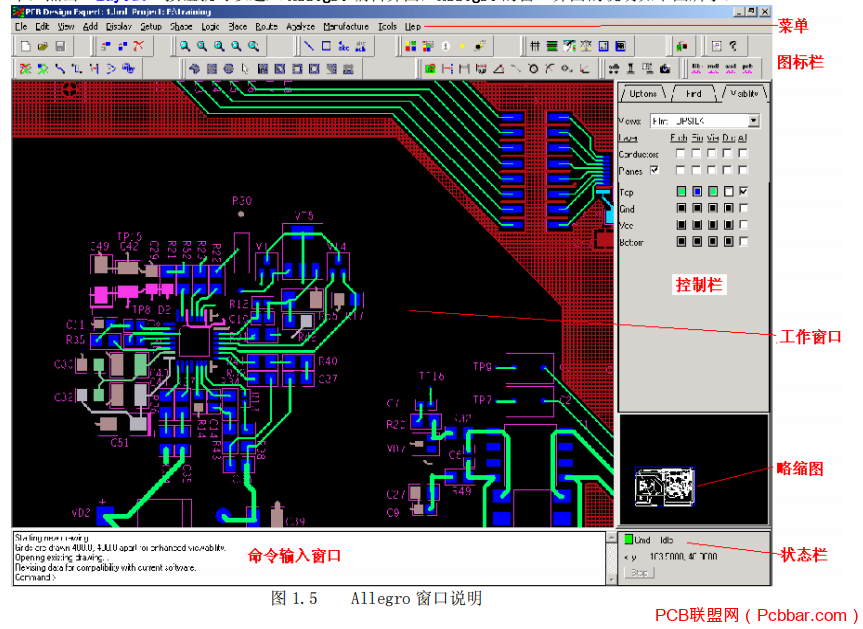Open the Manufacture menu
The width and height of the screenshot is (863, 629).
pyautogui.click(x=346, y=26)
